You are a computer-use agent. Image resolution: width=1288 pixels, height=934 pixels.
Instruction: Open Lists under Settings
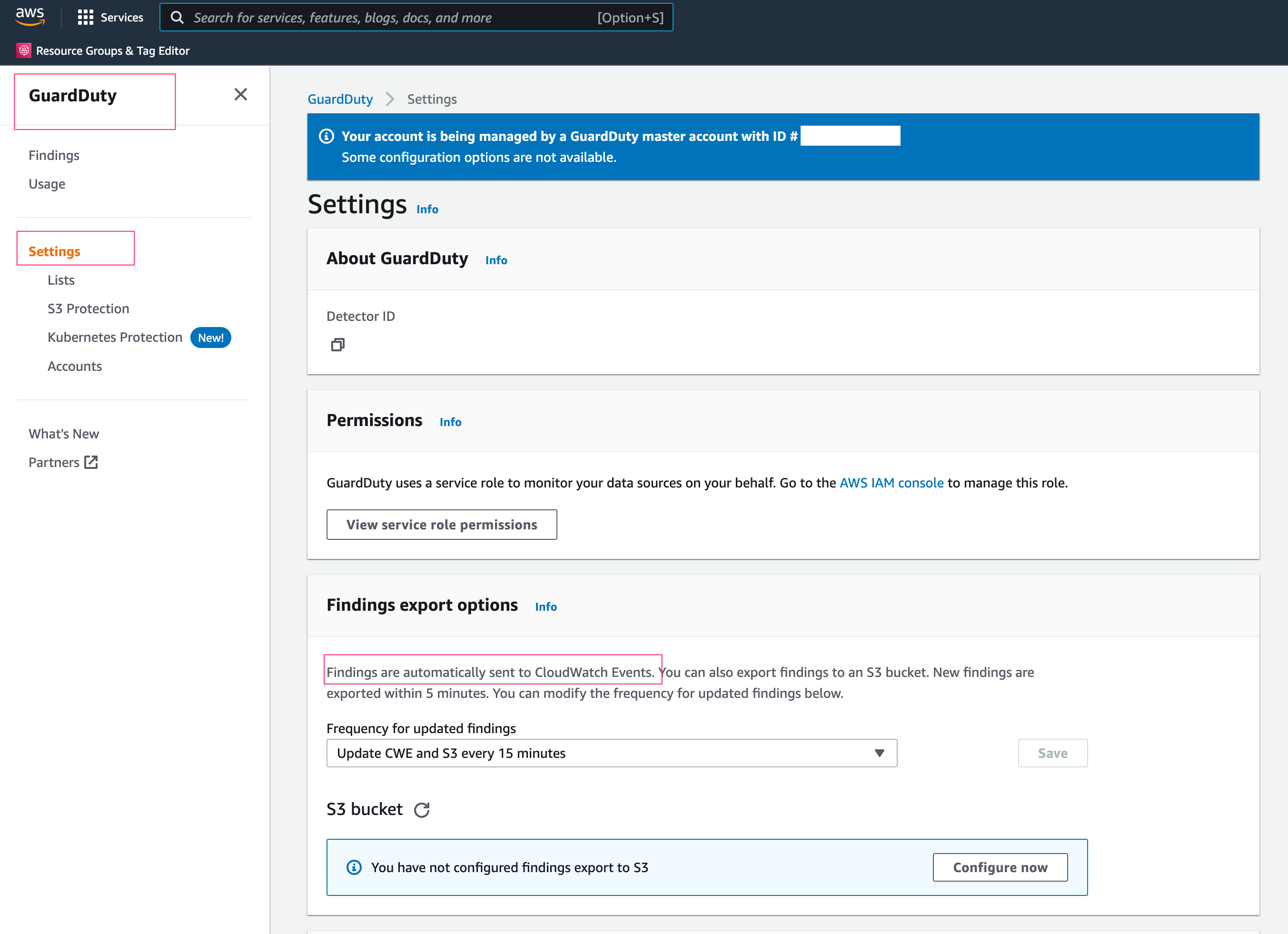(x=61, y=280)
